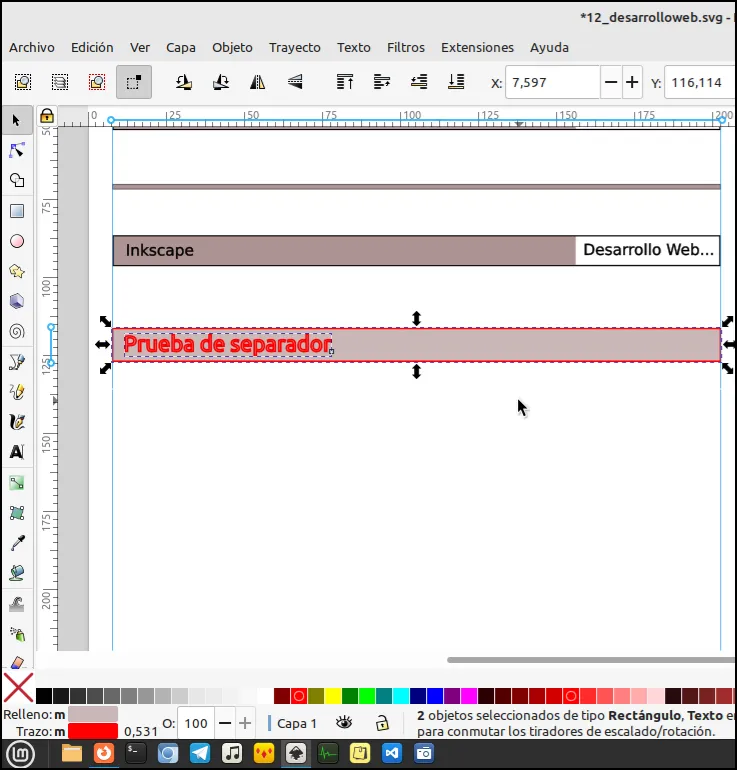Flip selection horizontally
737x770 pixels.
[257, 82]
